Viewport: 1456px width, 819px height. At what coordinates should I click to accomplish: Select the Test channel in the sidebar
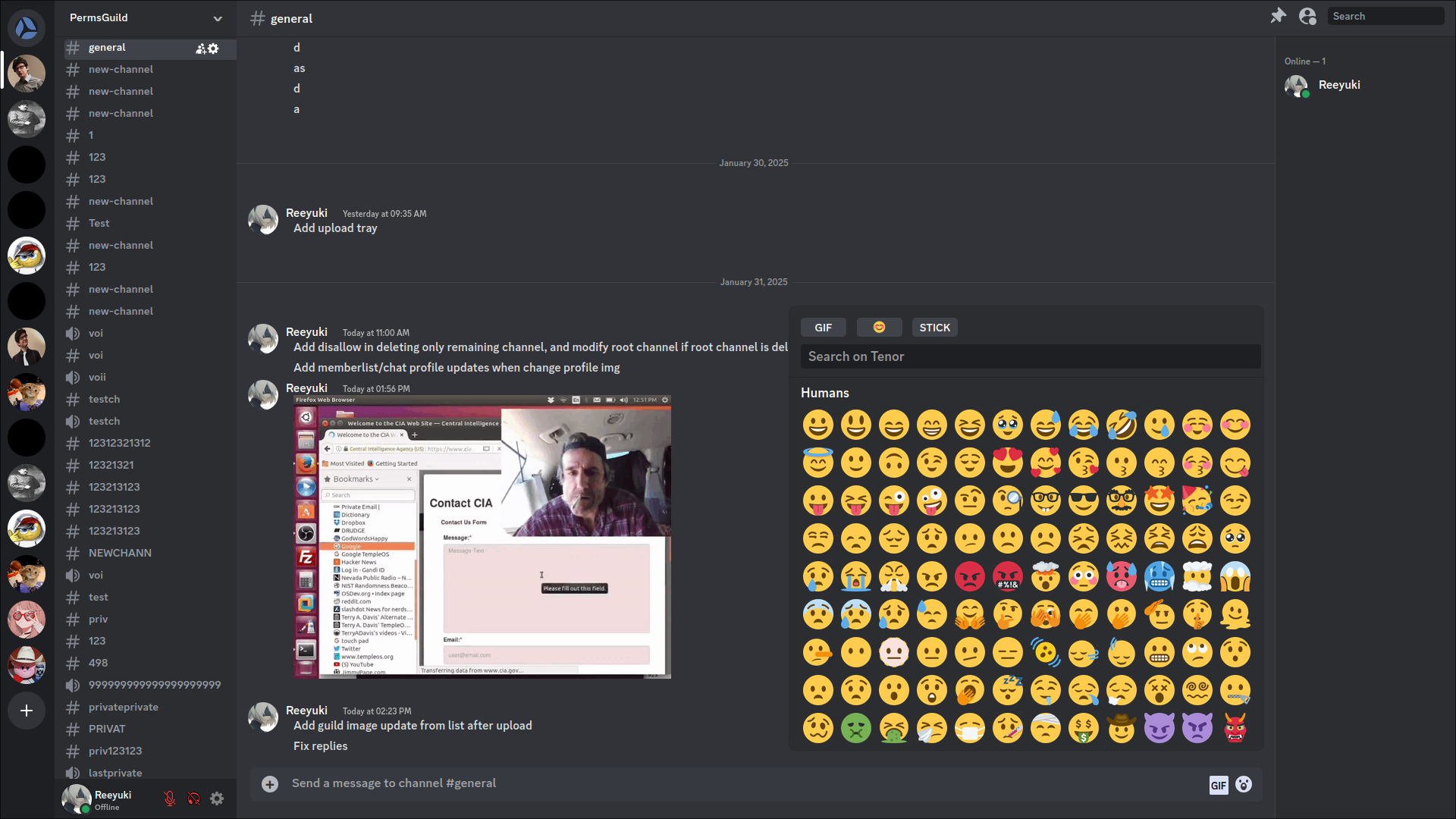99,223
